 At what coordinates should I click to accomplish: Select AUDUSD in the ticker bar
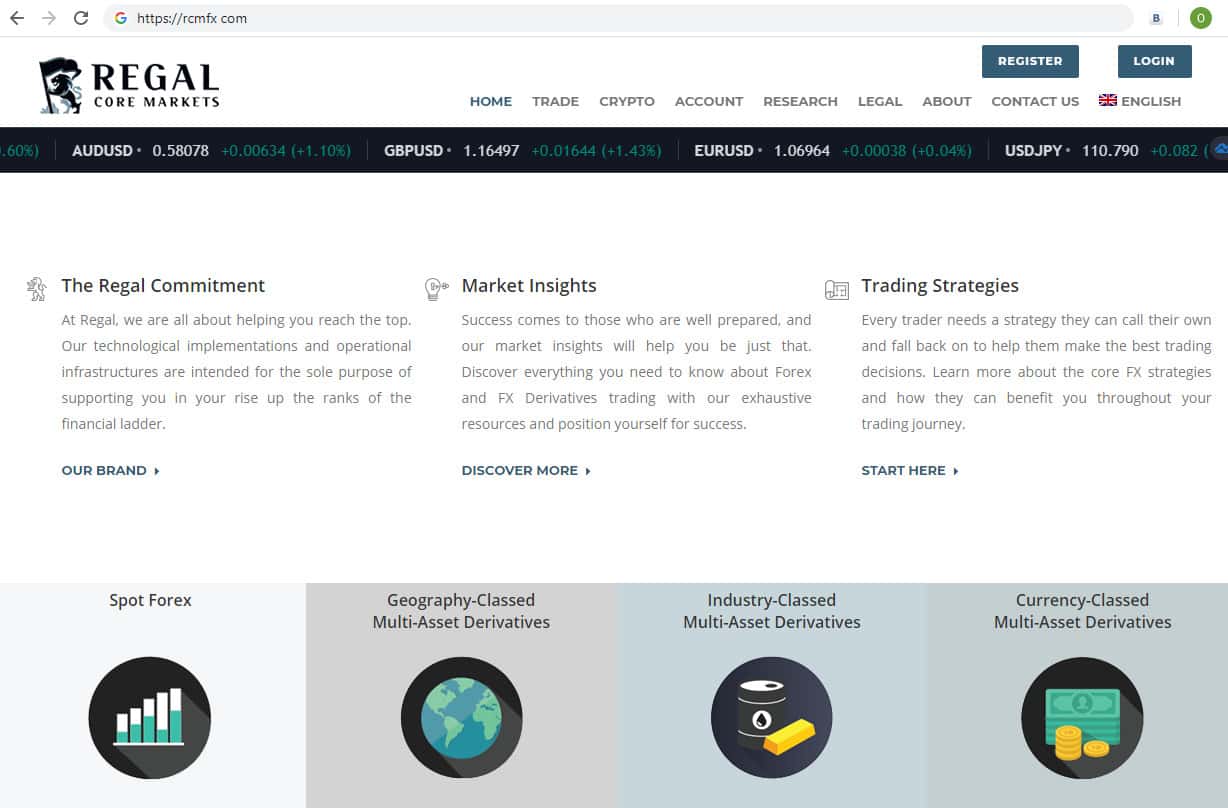pos(102,151)
